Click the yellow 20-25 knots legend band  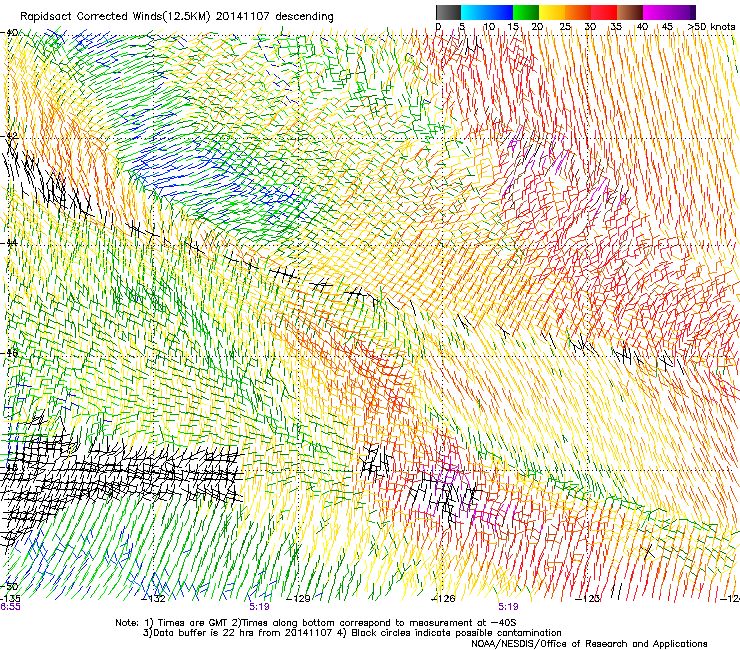[x=552, y=12]
